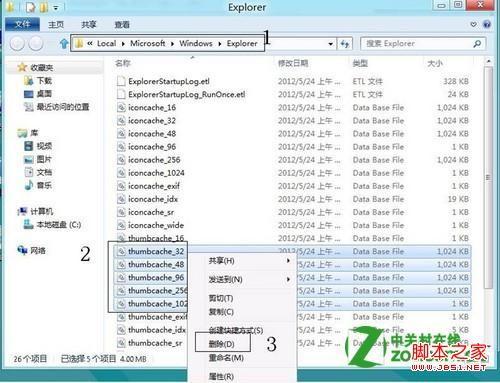Screen dimensions: 500x383
Task: Collapse the ribbon with the chevron
Action: coord(473,24)
